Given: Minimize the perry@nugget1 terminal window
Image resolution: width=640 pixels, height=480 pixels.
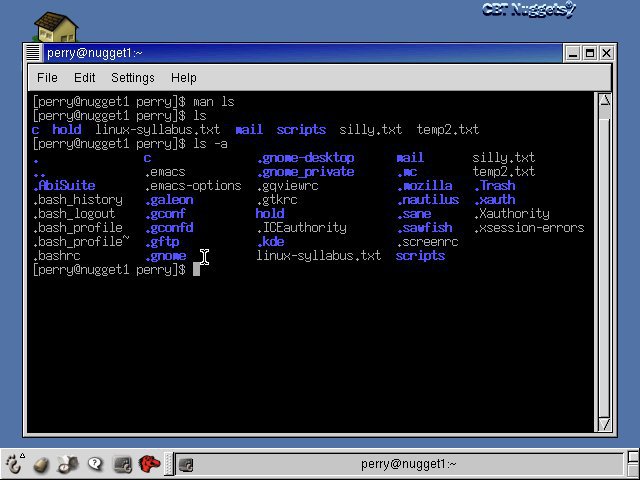Looking at the screenshot, I should (x=572, y=53).
